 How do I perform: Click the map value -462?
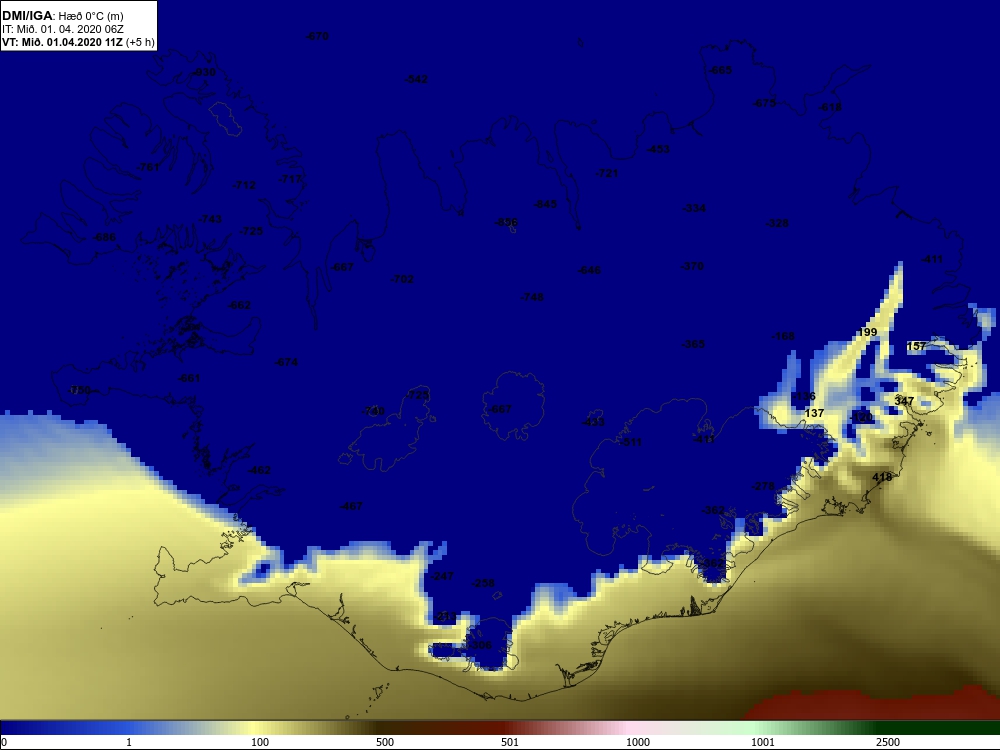259,471
